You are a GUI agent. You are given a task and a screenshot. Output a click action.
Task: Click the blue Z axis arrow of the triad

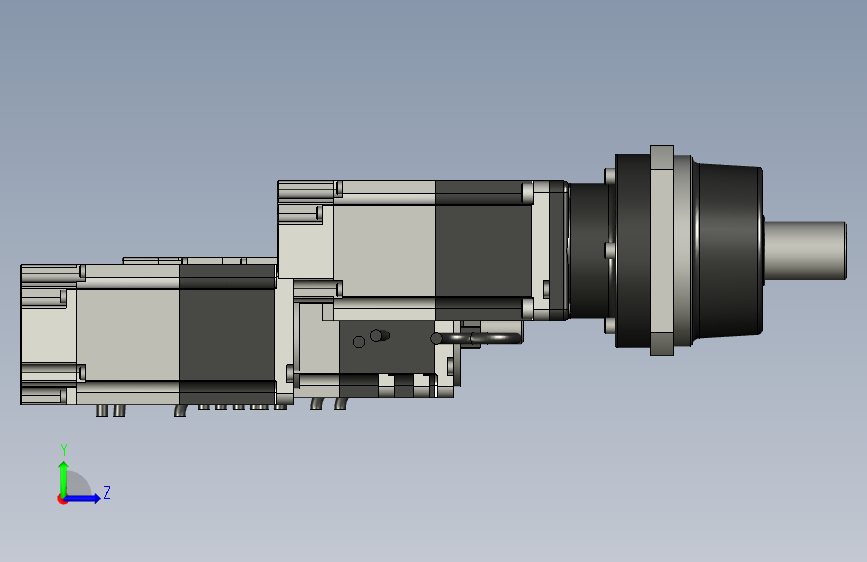[x=83, y=498]
